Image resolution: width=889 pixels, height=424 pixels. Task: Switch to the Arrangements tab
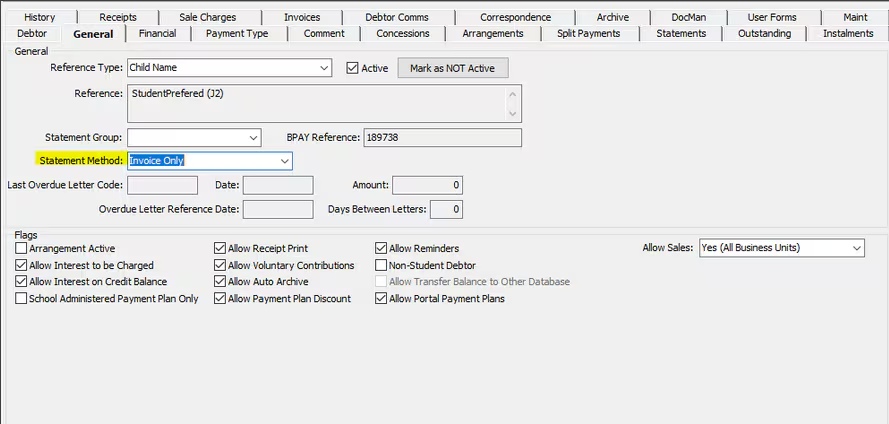493,33
